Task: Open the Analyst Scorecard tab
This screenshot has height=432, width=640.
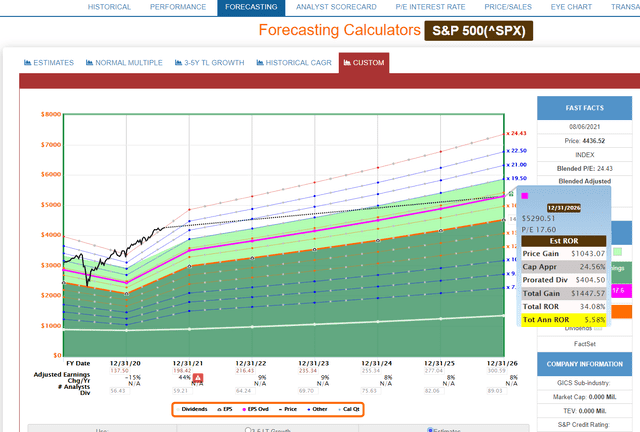Action: point(336,7)
